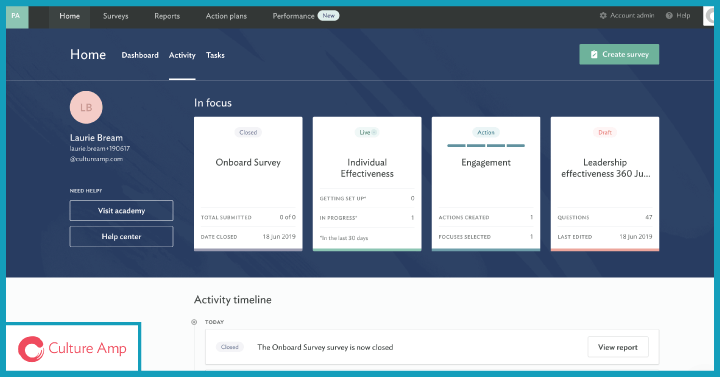Viewport: 720px width, 377px height.
Task: Switch to the Tasks tab
Action: click(215, 55)
